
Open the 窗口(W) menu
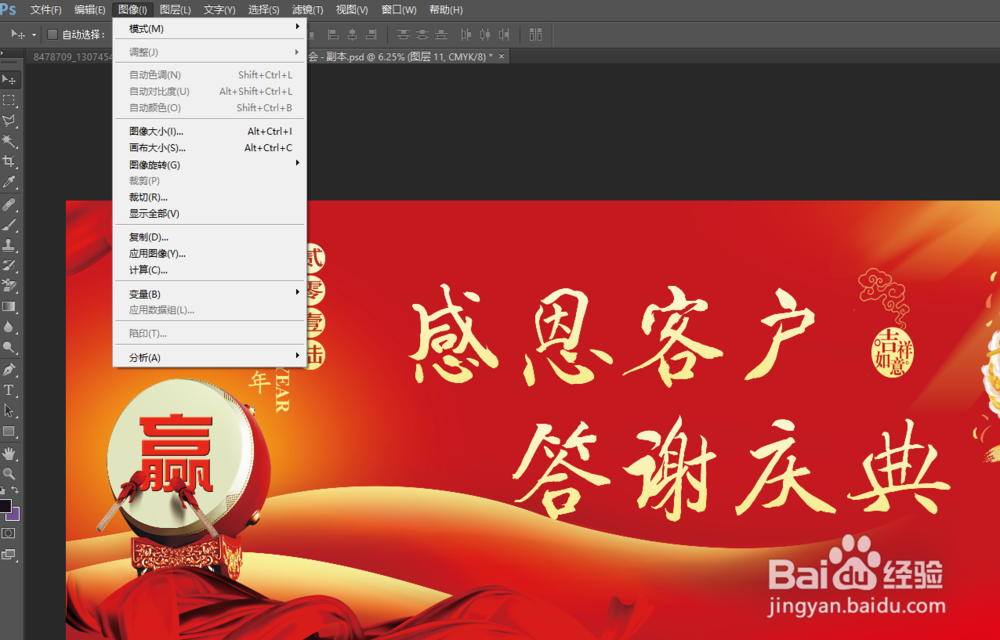[399, 10]
